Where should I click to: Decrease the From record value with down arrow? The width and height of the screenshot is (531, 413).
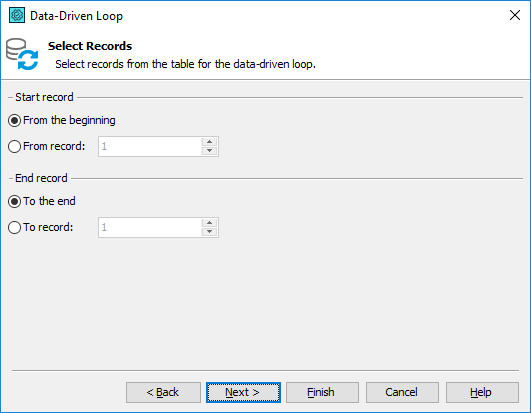[209, 151]
